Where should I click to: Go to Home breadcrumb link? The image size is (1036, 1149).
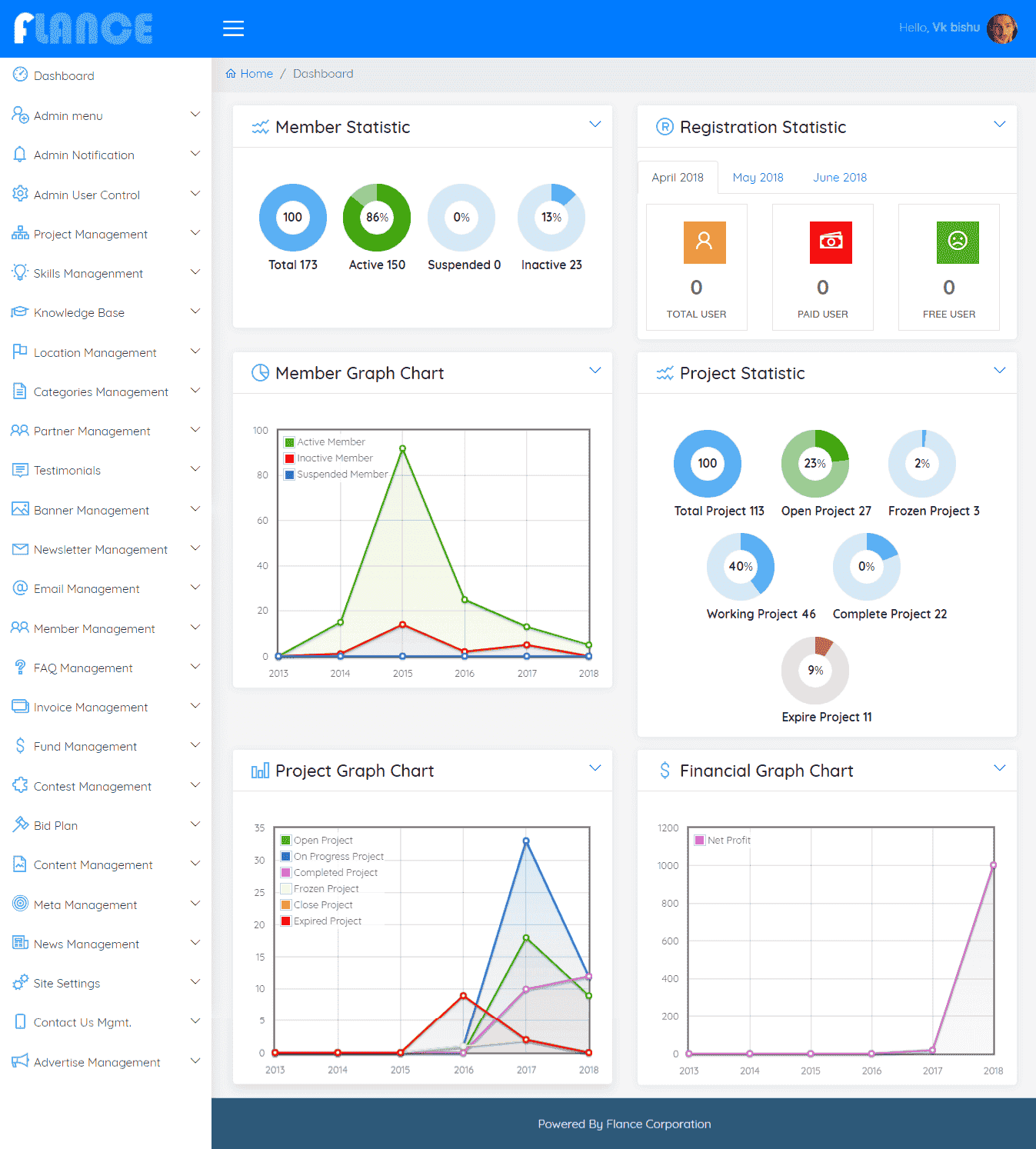point(256,74)
